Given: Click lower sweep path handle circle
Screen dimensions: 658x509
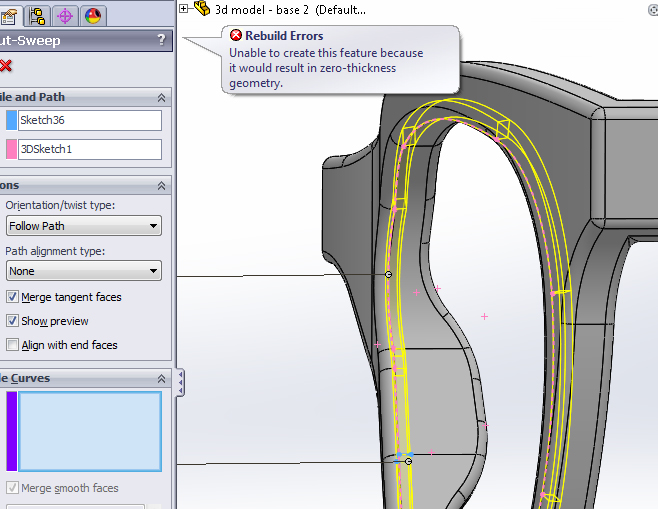Looking at the screenshot, I should [x=408, y=461].
